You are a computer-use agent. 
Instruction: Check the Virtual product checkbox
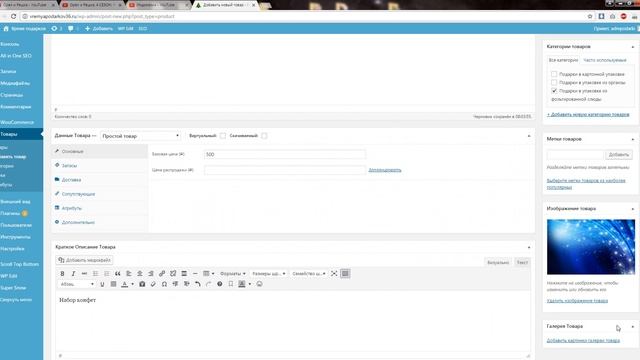pyautogui.click(x=223, y=136)
